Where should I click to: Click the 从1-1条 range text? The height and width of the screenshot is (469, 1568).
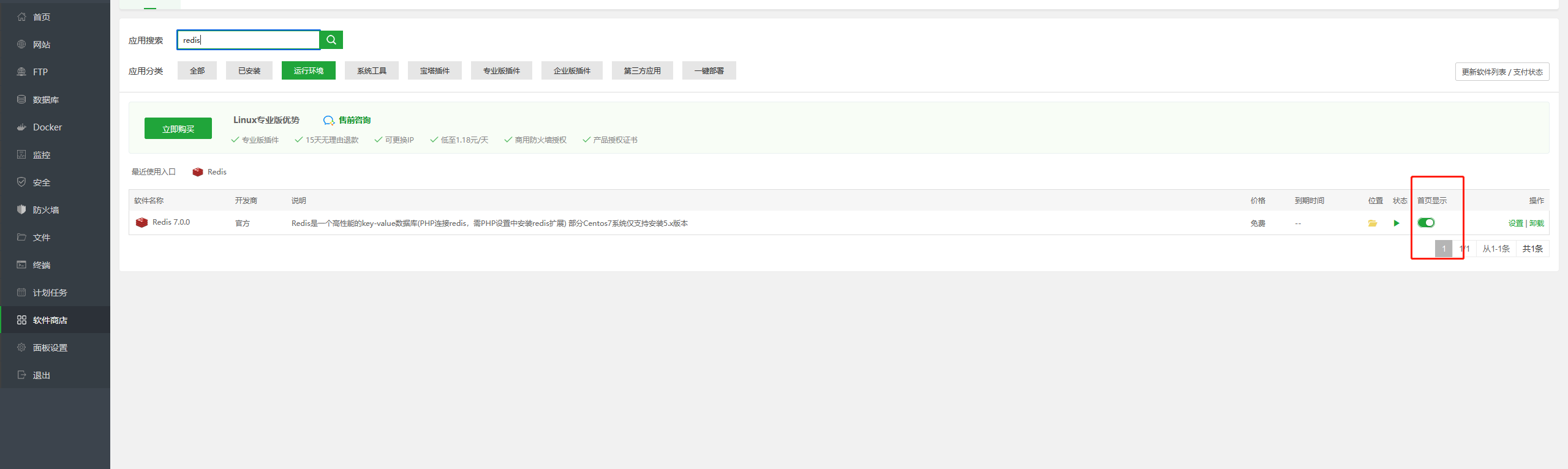coord(1496,249)
